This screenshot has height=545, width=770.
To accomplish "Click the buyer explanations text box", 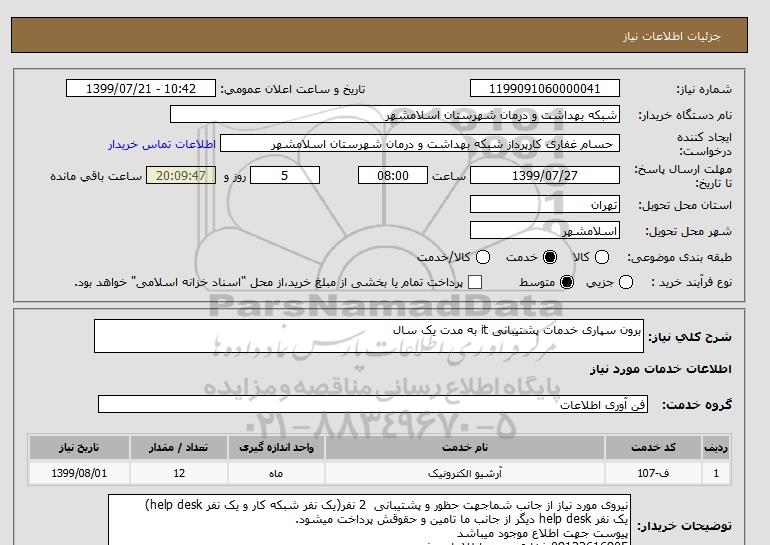I will pyautogui.click(x=369, y=520).
